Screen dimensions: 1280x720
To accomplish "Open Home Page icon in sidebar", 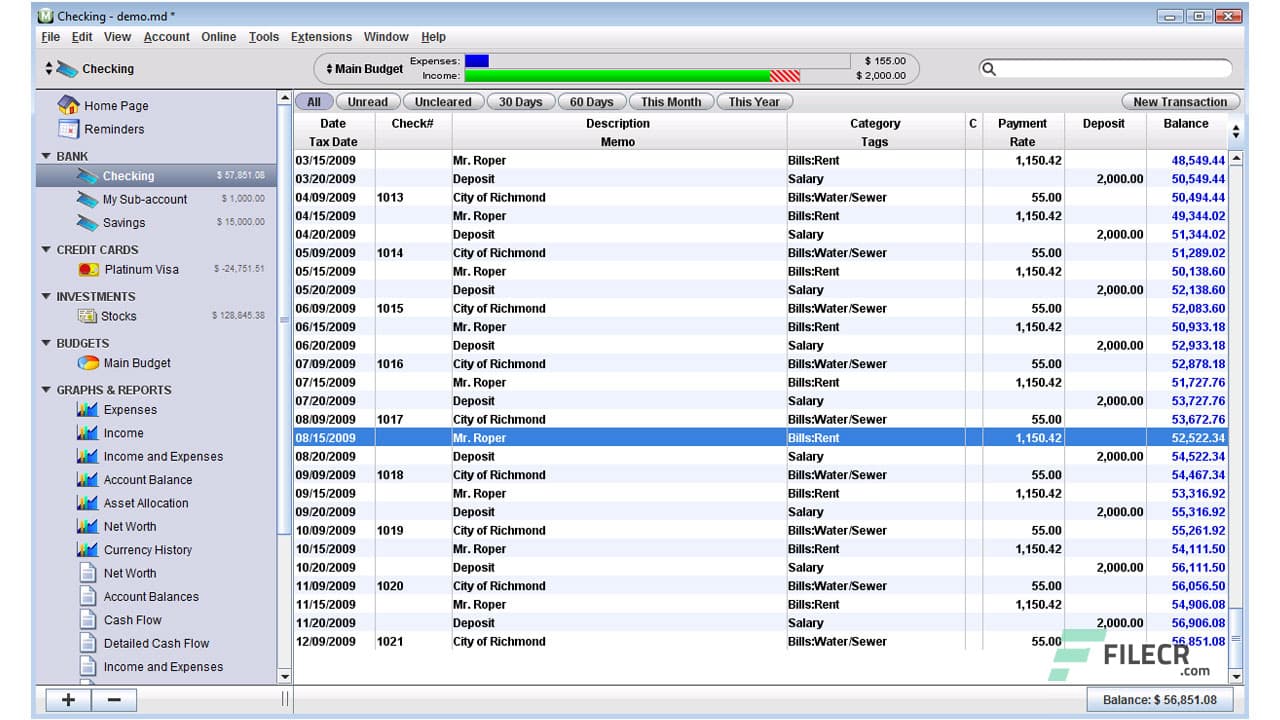I will [68, 105].
